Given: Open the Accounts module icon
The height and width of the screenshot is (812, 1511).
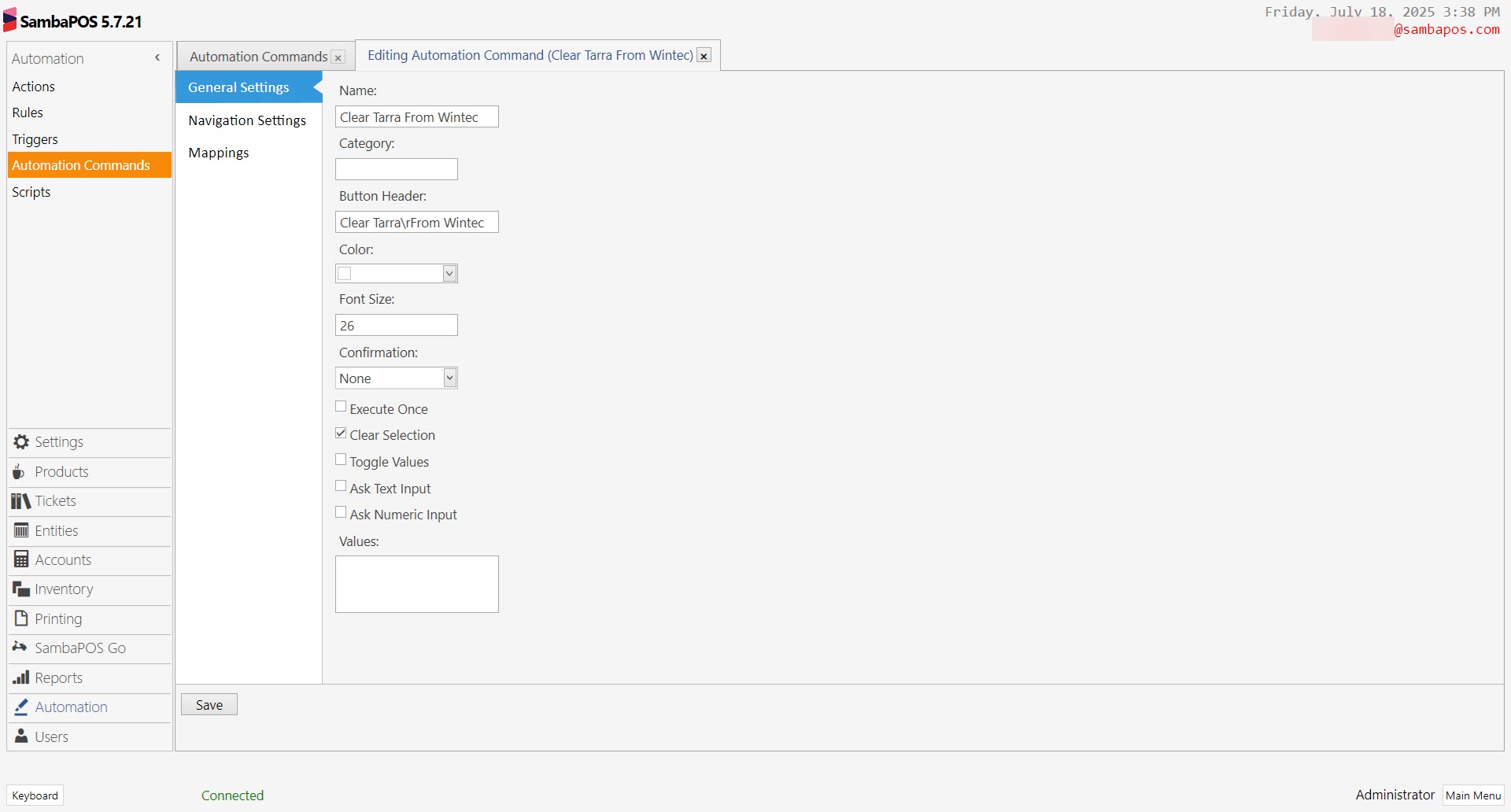Looking at the screenshot, I should [x=20, y=559].
